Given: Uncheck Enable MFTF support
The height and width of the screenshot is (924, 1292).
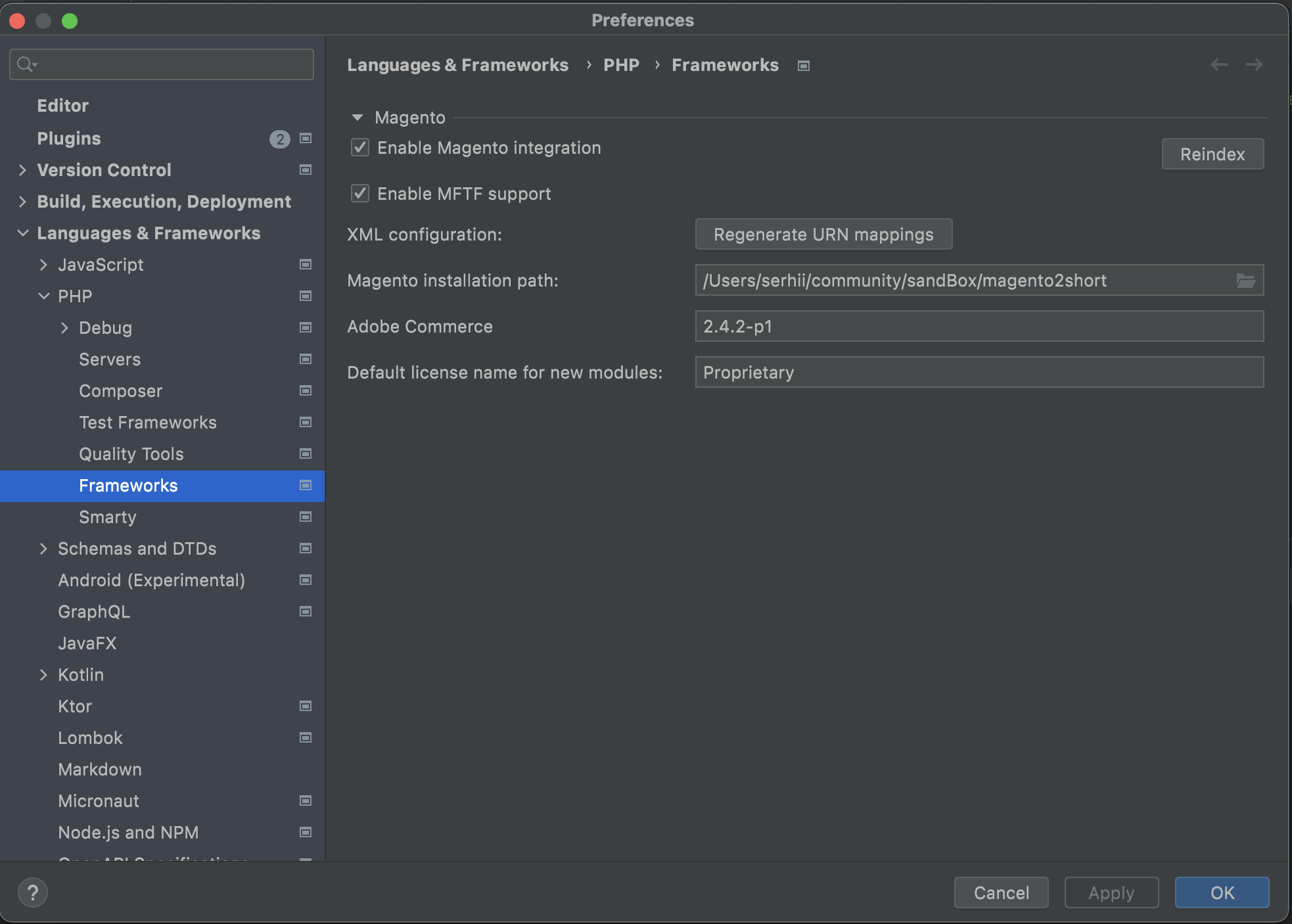Looking at the screenshot, I should (360, 194).
